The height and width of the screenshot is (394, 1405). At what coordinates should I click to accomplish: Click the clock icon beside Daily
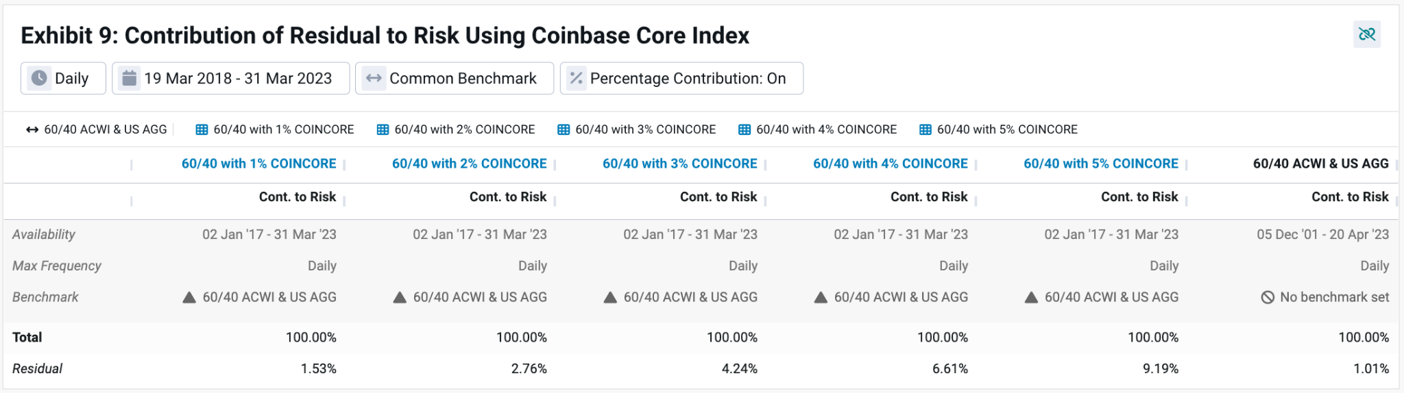39,78
